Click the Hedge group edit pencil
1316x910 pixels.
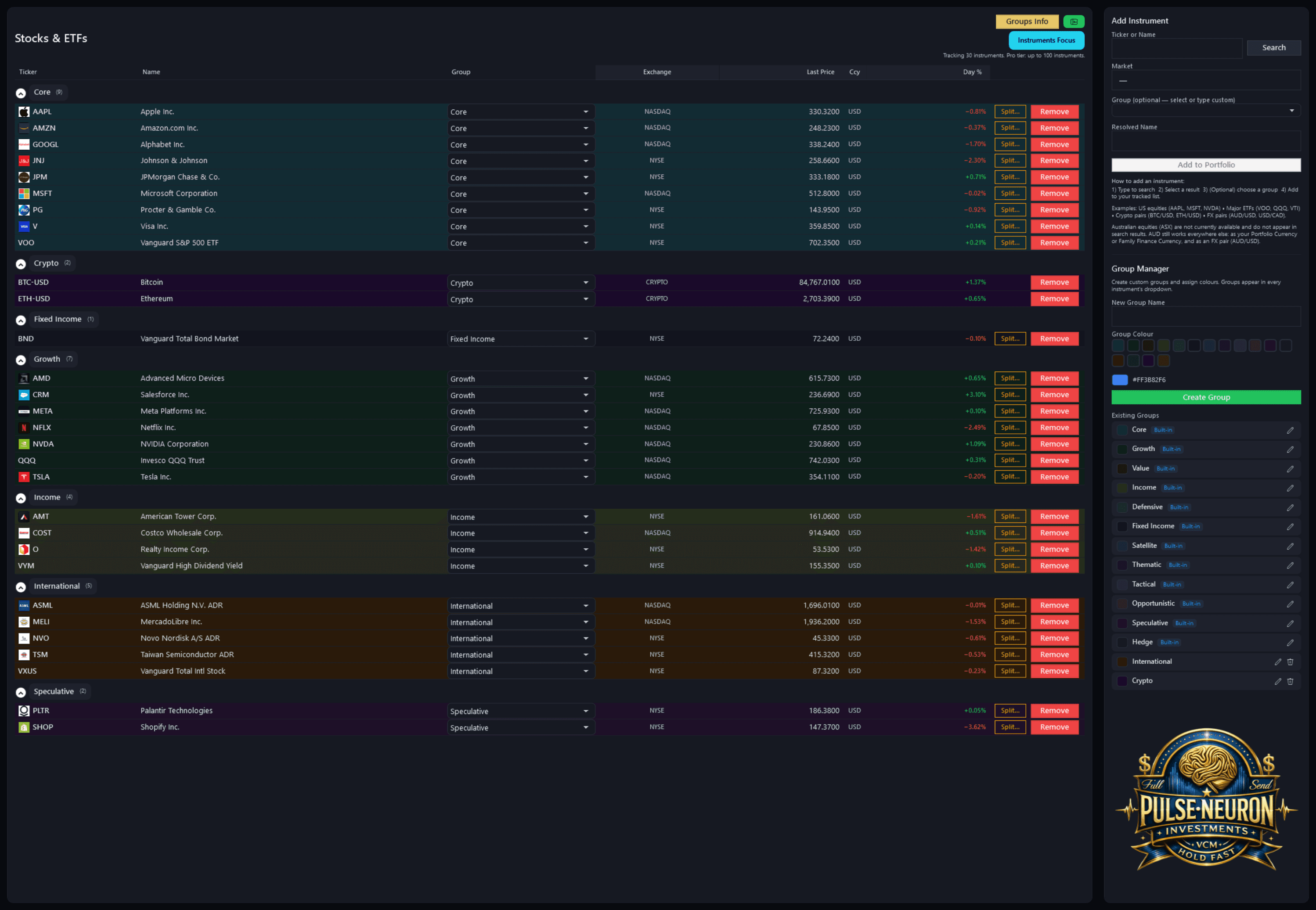pyautogui.click(x=1290, y=643)
